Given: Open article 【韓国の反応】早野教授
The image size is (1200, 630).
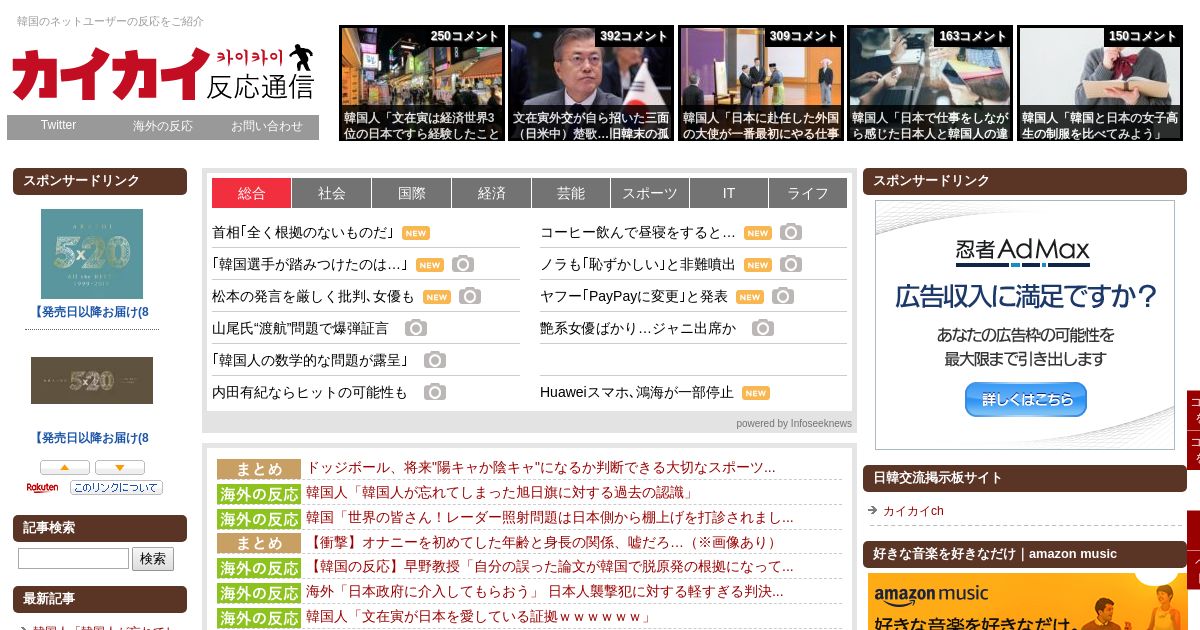Looking at the screenshot, I should tap(550, 567).
